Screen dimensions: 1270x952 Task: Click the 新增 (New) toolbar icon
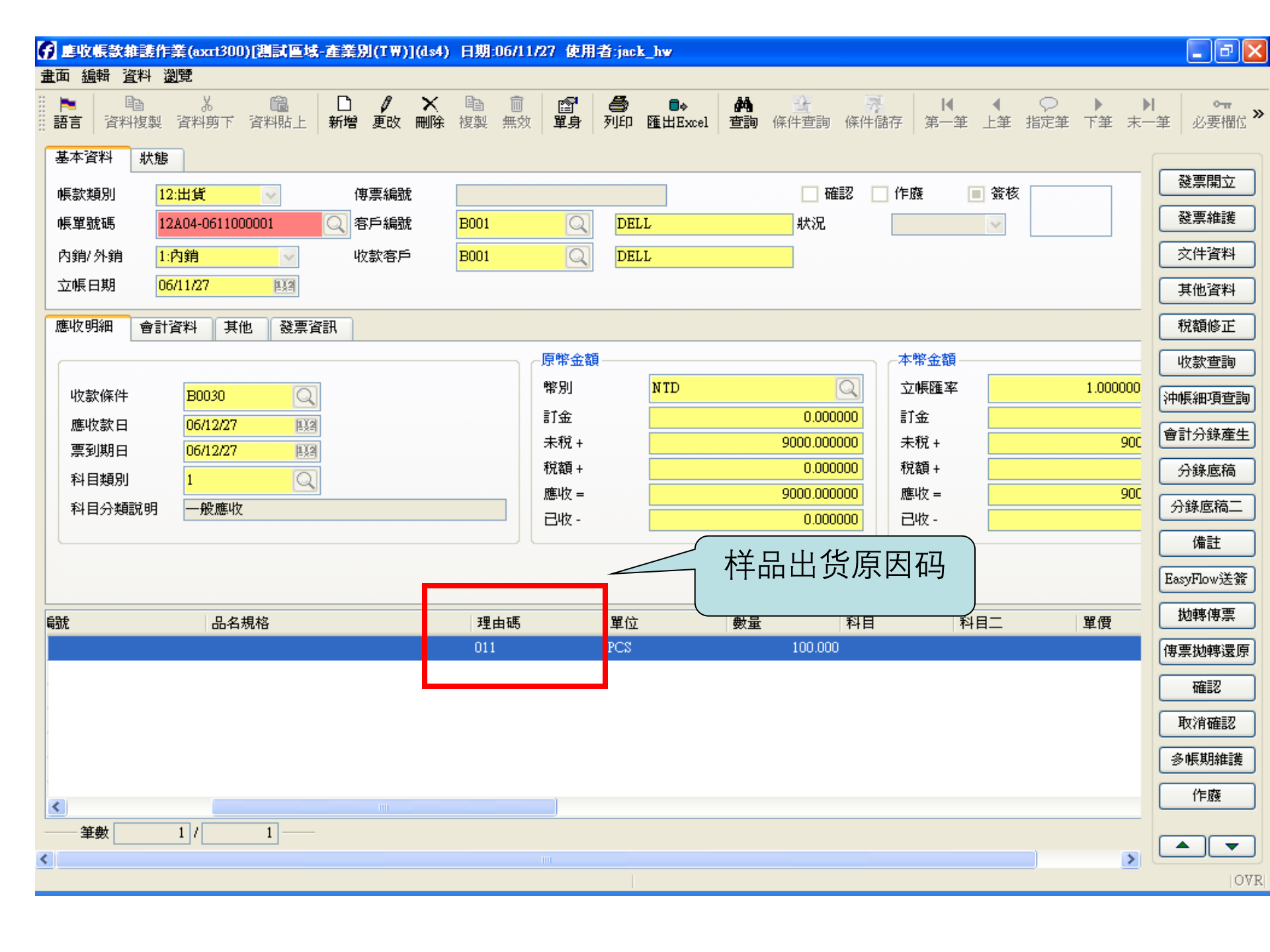click(343, 112)
